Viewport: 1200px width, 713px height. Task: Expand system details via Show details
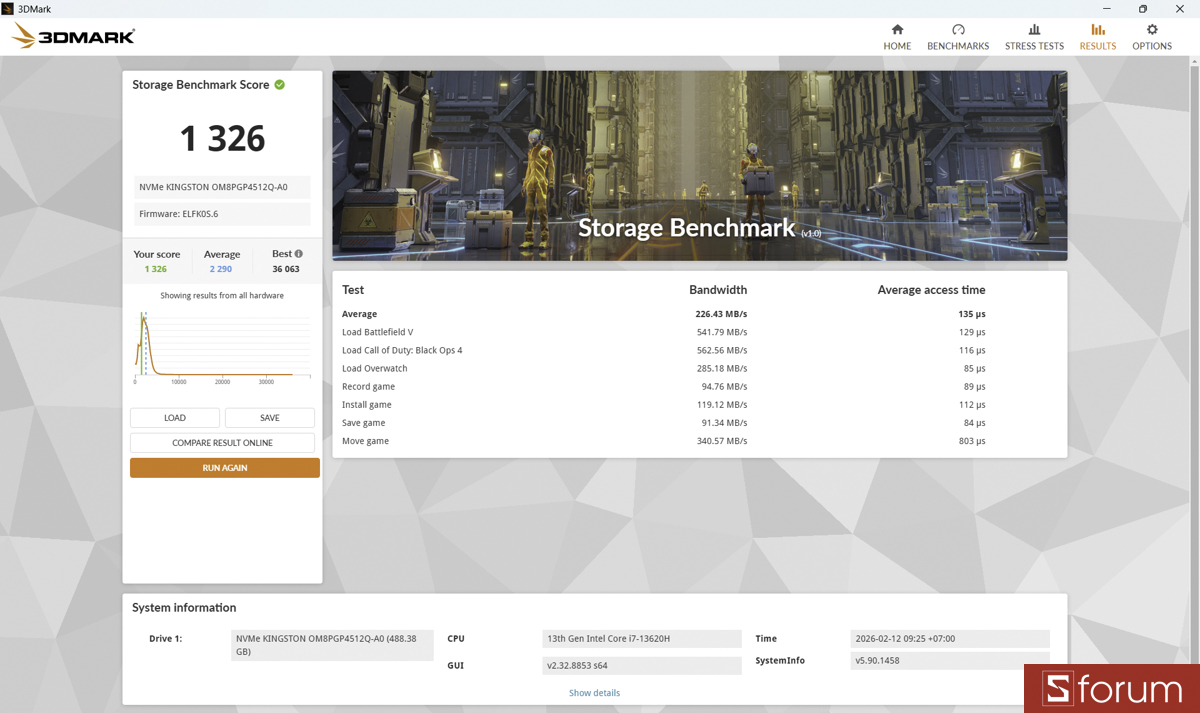[x=593, y=692]
